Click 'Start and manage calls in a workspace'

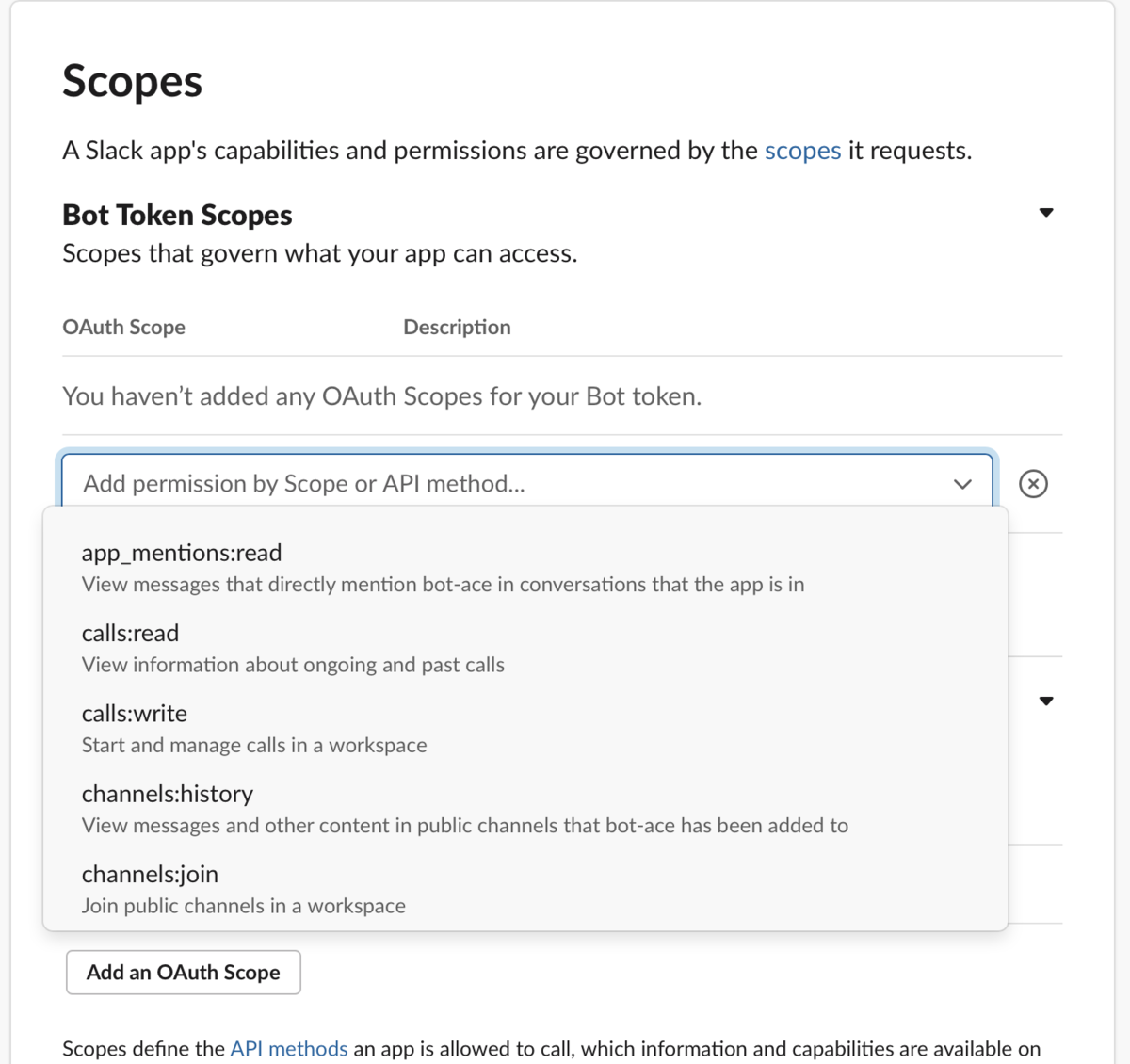(254, 745)
